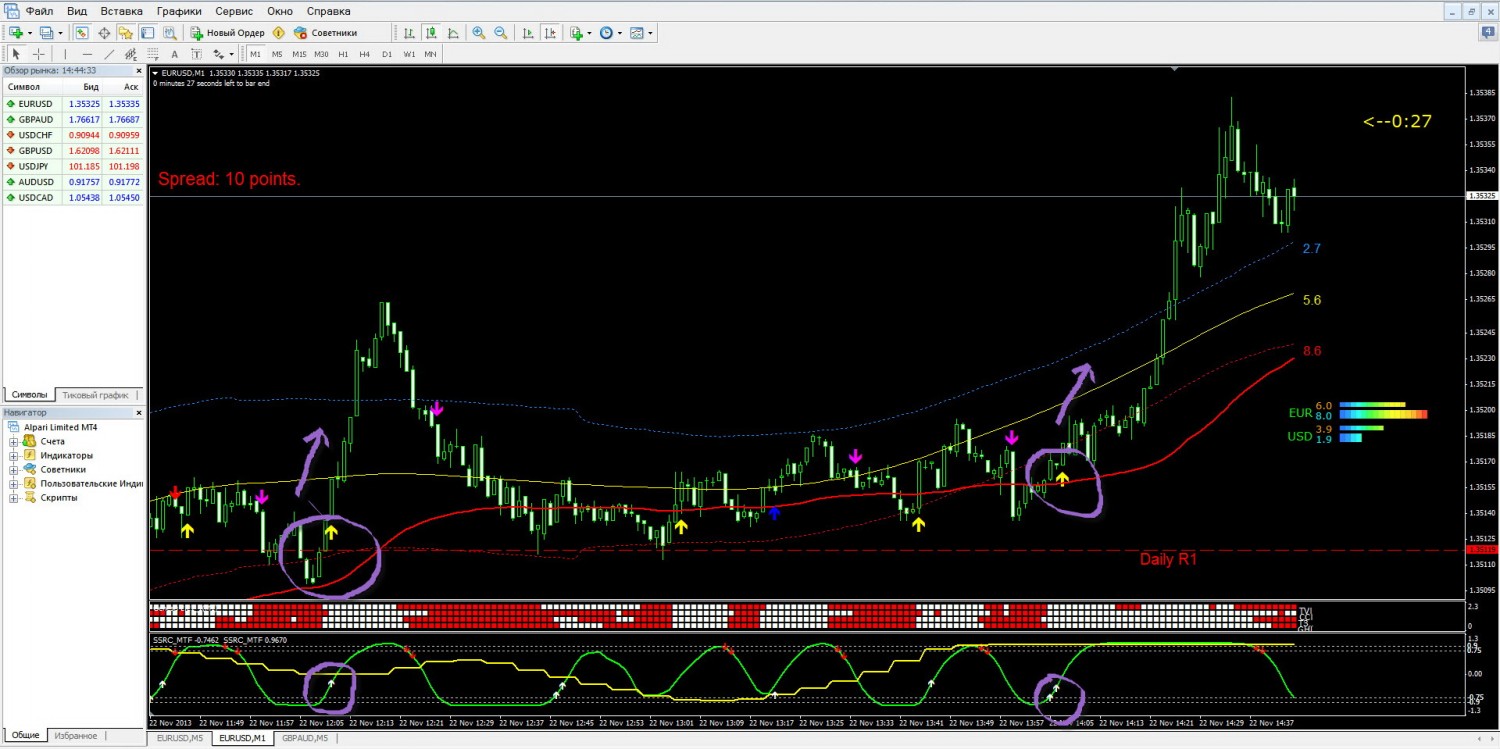Open the Data Window crosshair-target icon

pos(104,33)
